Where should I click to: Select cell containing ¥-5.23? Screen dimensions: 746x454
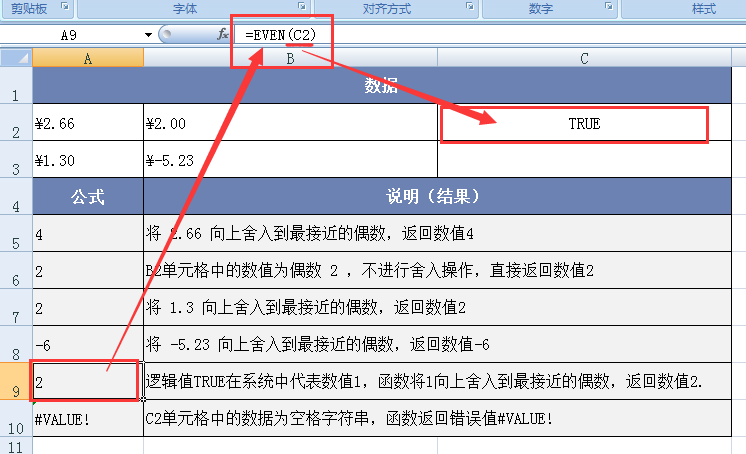290,160
